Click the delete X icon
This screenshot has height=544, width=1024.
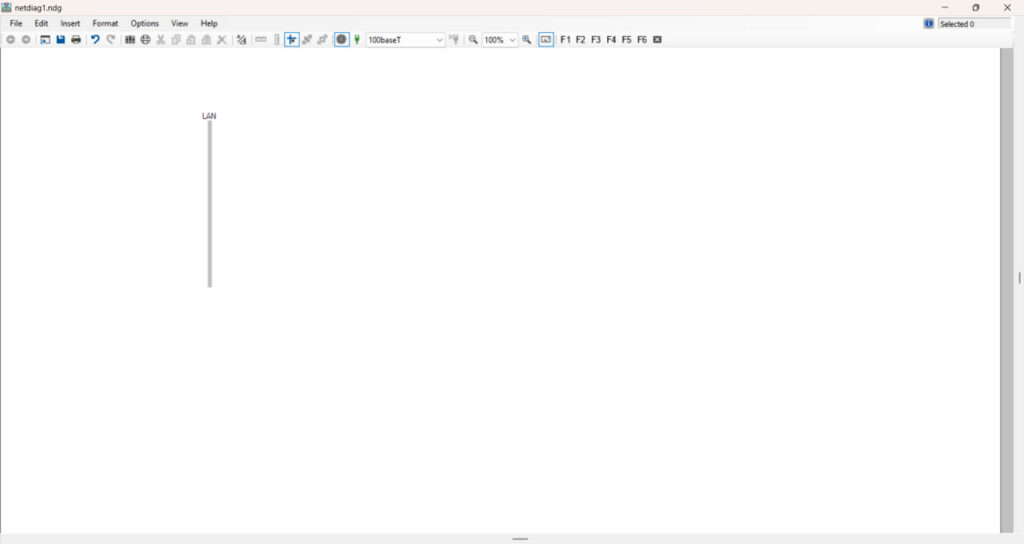tap(222, 40)
